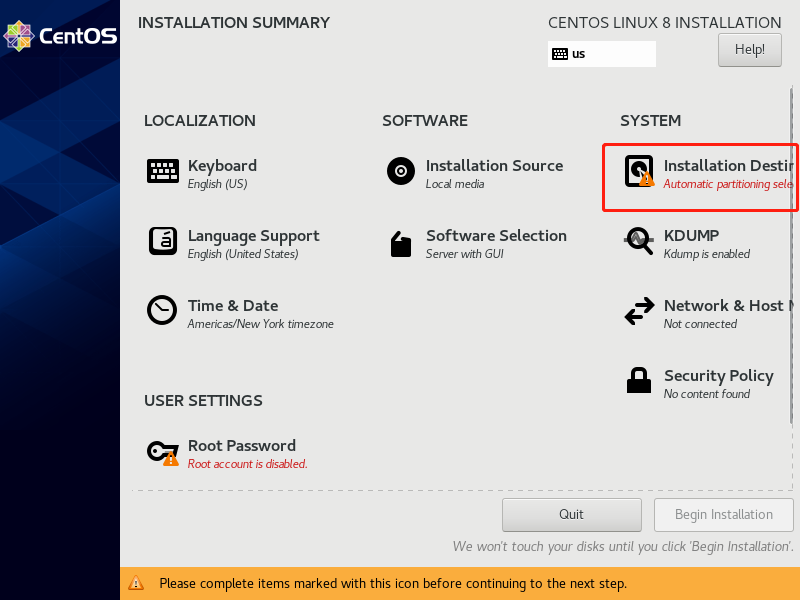Click the KDUMP magnifier icon
The height and width of the screenshot is (600, 800).
point(639,241)
